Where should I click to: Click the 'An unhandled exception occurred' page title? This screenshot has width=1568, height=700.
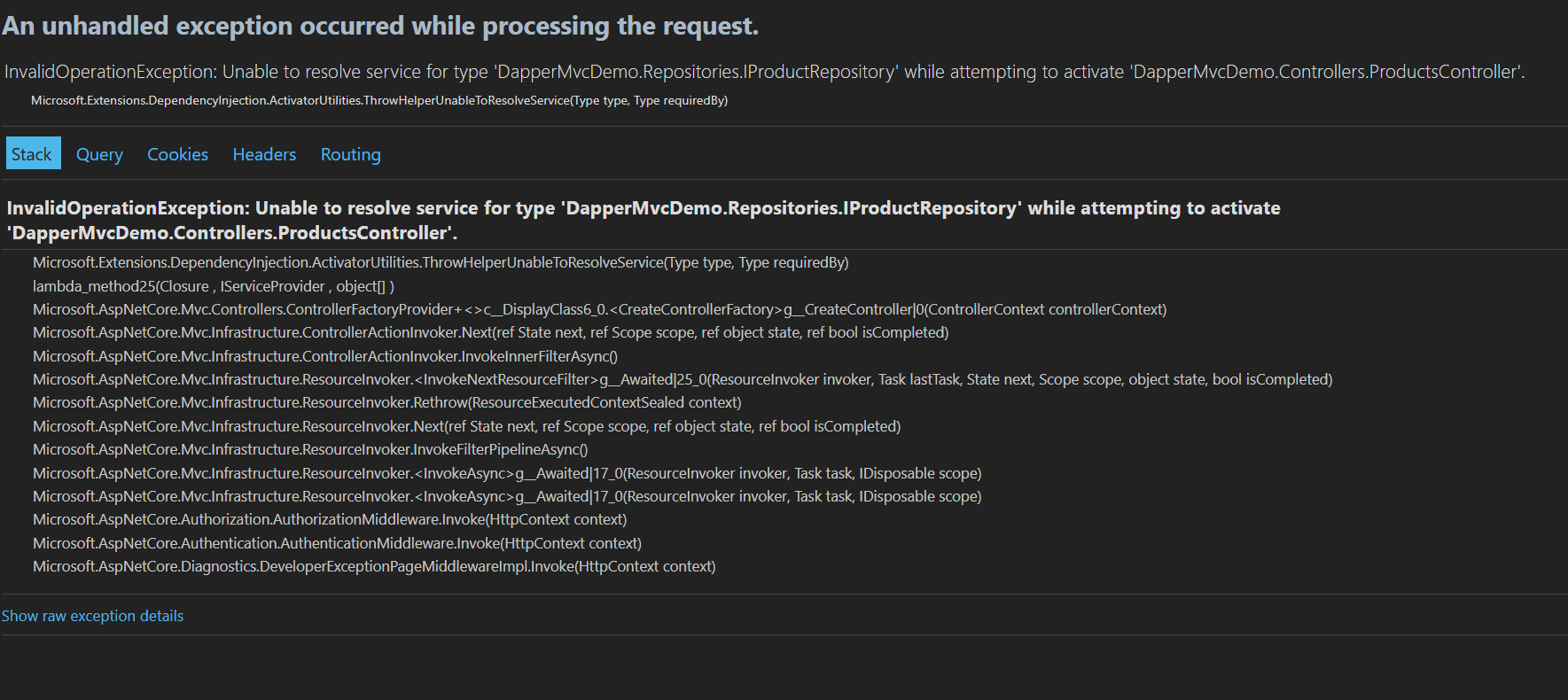[380, 26]
